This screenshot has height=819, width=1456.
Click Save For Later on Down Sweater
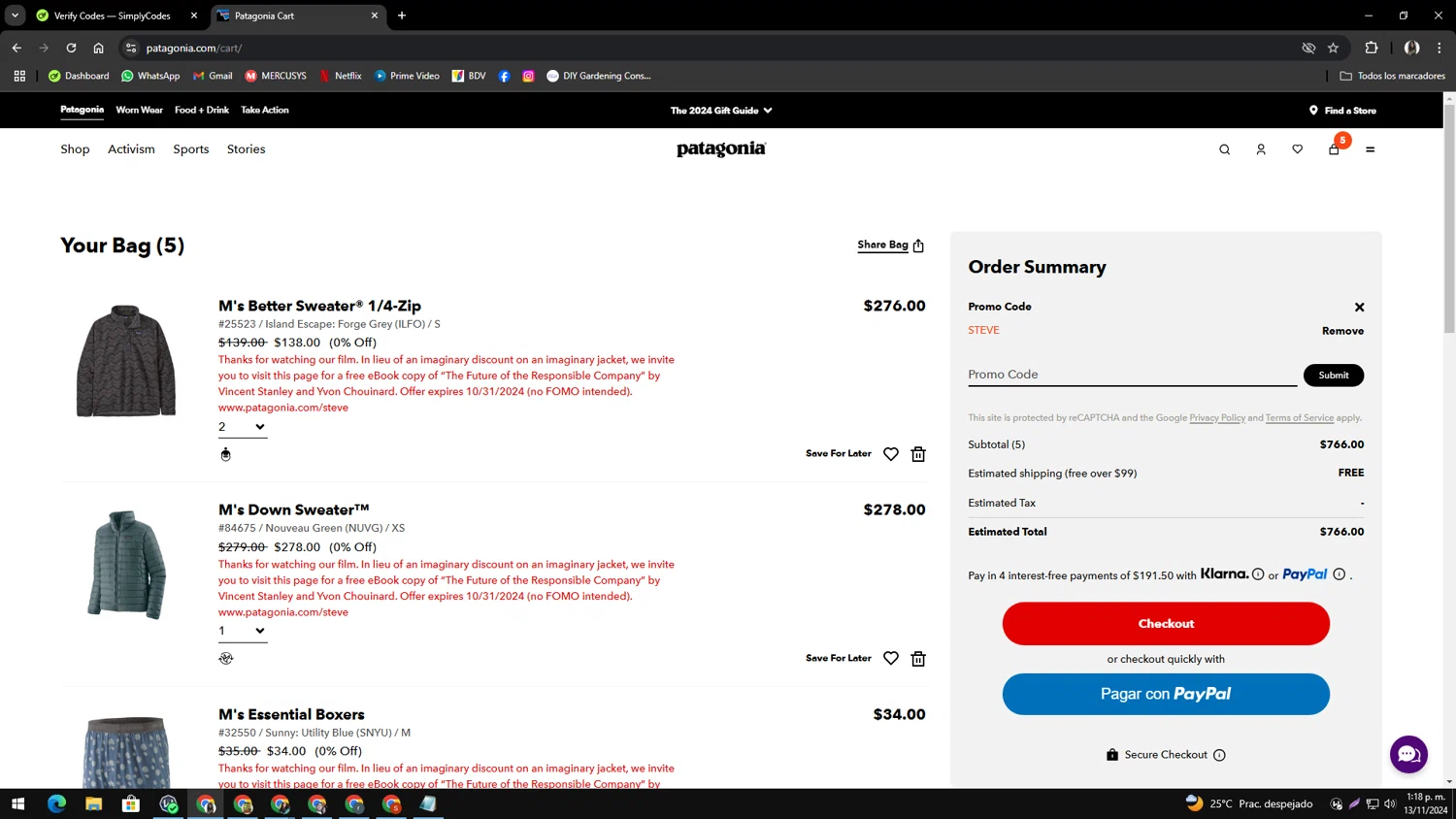(839, 658)
